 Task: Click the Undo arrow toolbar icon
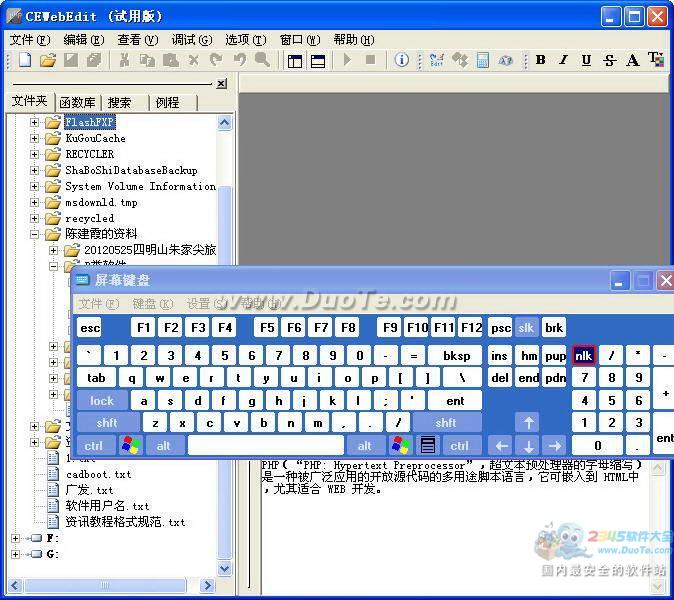pos(239,60)
